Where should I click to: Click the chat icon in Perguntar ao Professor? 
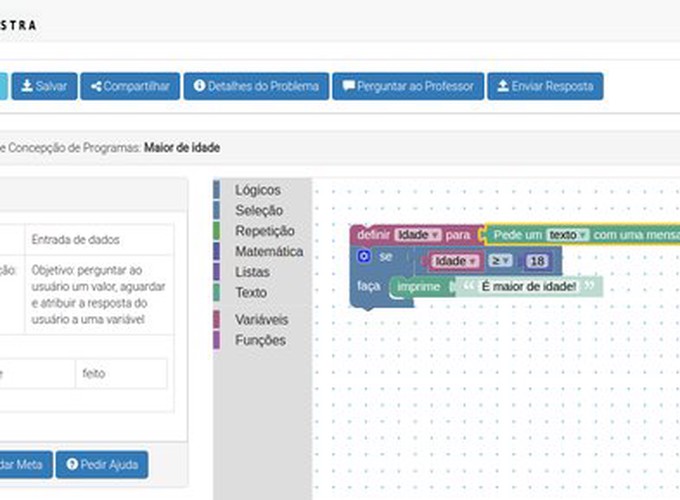click(348, 87)
